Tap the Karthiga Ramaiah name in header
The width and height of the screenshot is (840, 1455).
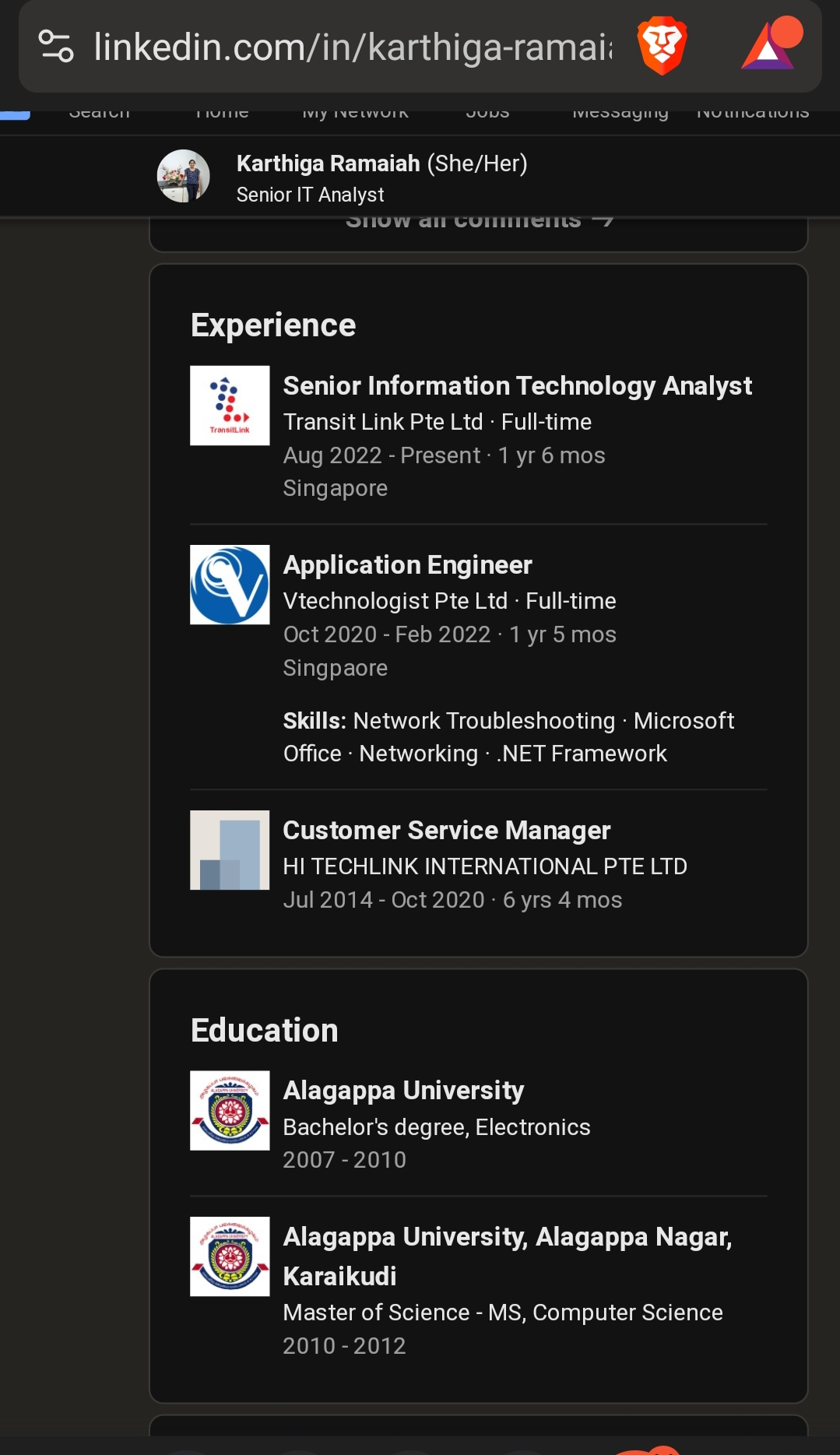[x=328, y=163]
